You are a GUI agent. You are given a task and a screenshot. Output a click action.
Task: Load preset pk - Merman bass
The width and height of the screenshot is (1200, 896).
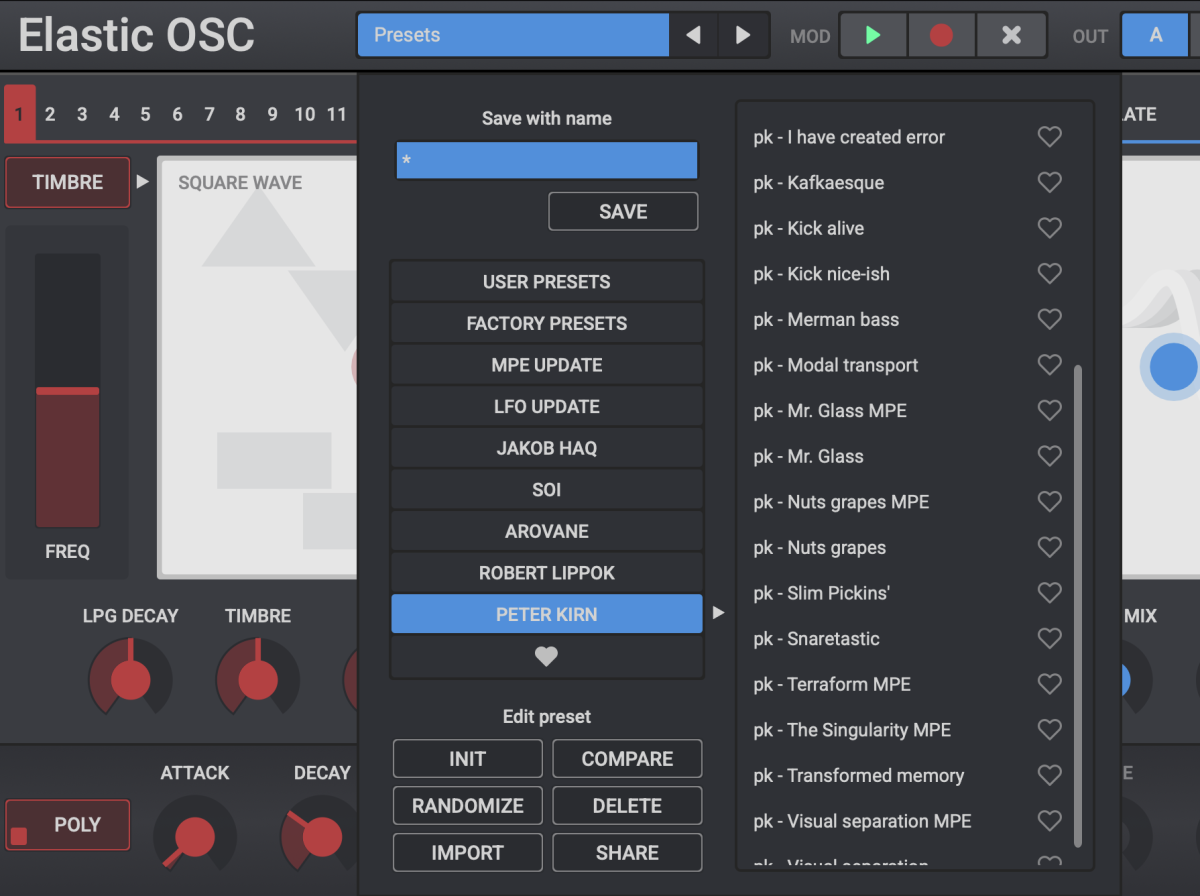[826, 319]
